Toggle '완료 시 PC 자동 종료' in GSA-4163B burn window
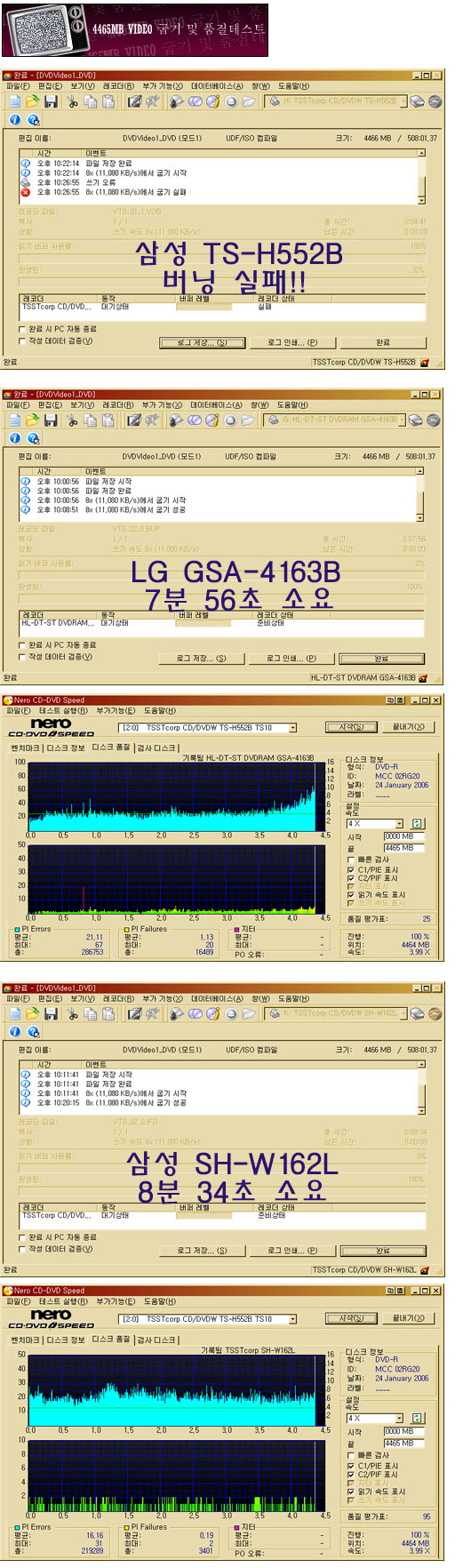The width and height of the screenshot is (471, 1568). point(22,645)
